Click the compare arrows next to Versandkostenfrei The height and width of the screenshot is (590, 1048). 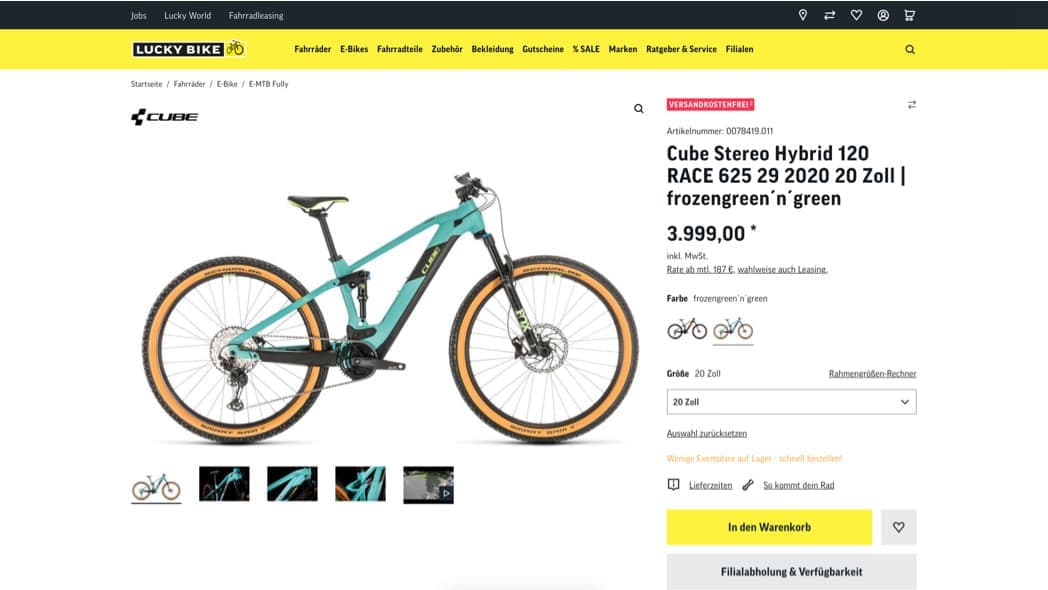pyautogui.click(x=910, y=104)
